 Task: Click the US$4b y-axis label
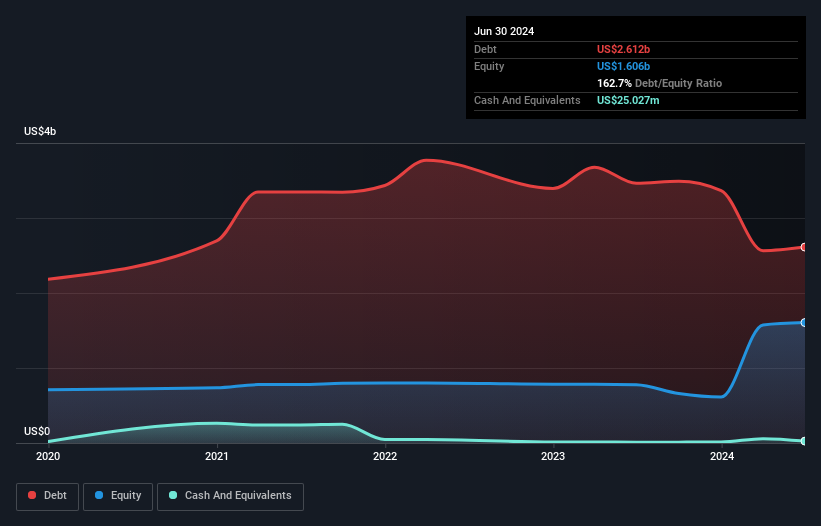click(x=40, y=131)
